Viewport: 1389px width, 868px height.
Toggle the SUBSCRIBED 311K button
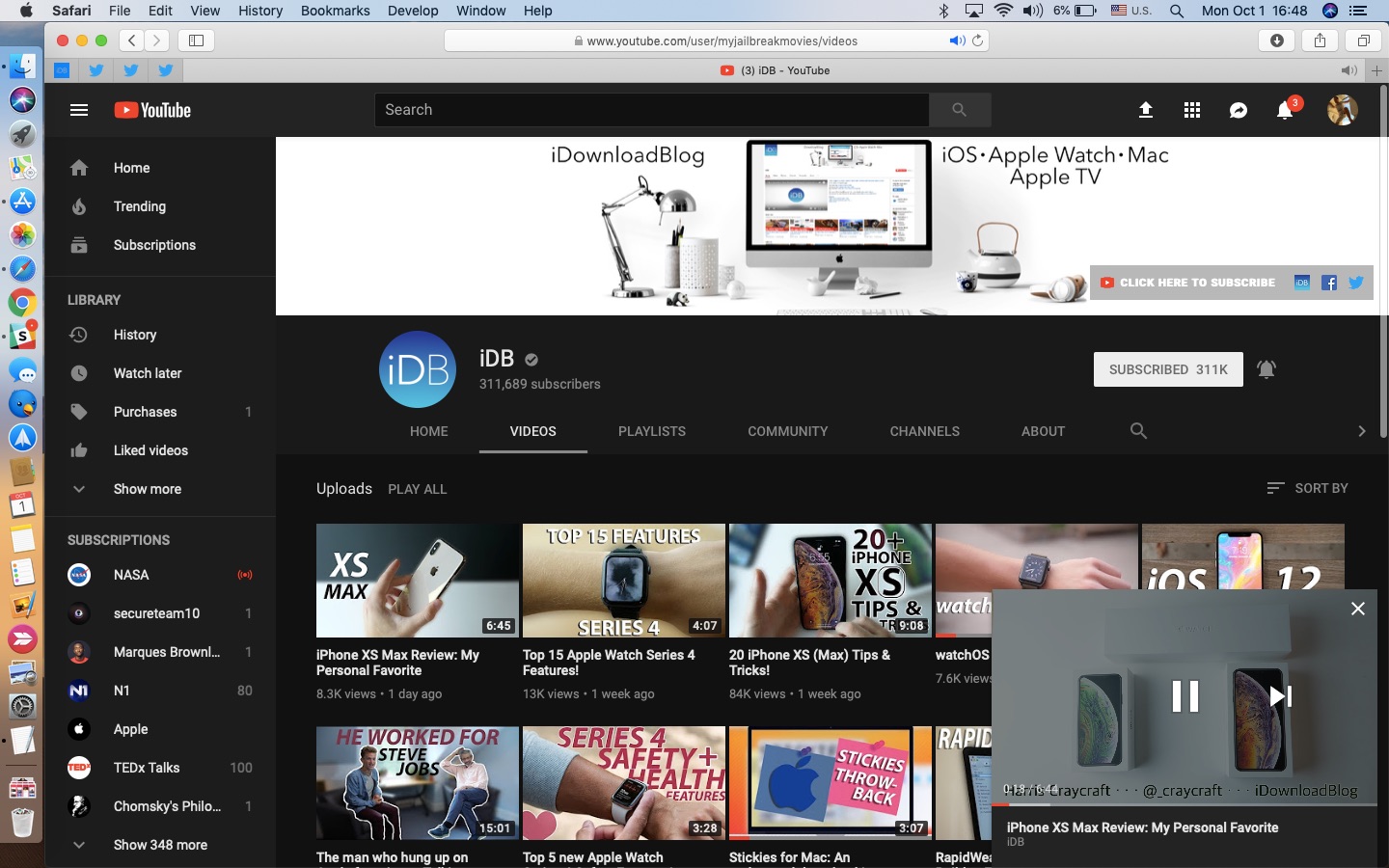tap(1168, 369)
